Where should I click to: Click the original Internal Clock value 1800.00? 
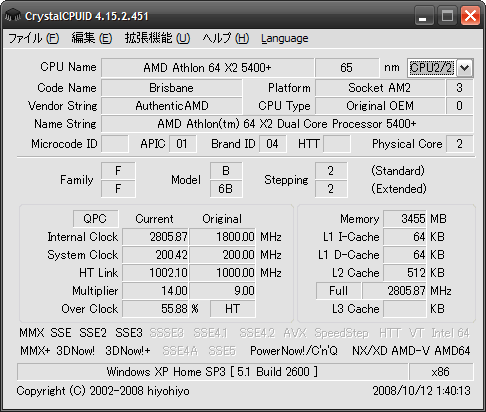(x=222, y=237)
